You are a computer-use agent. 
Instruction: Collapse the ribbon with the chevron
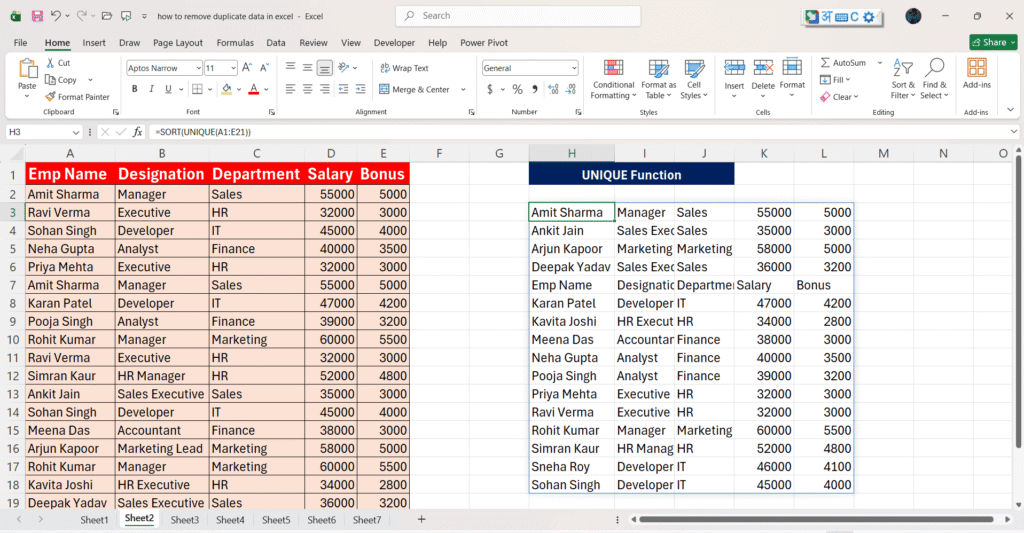click(x=1011, y=110)
